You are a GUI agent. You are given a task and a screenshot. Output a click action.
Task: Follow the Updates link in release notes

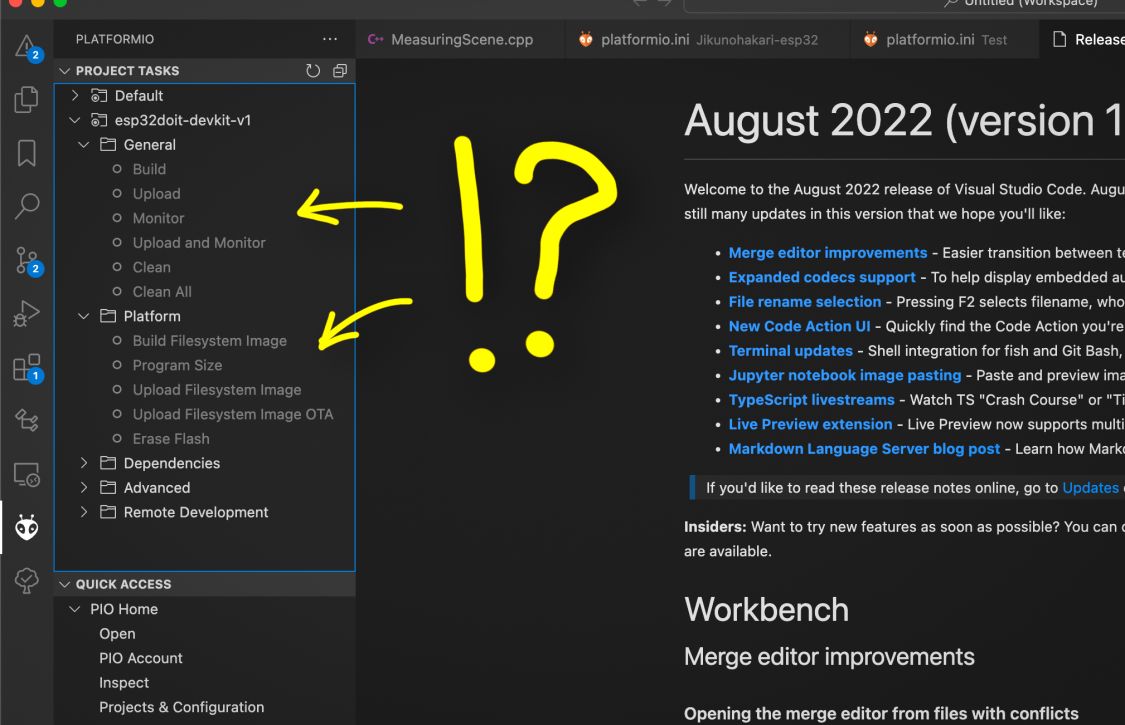click(x=1091, y=488)
